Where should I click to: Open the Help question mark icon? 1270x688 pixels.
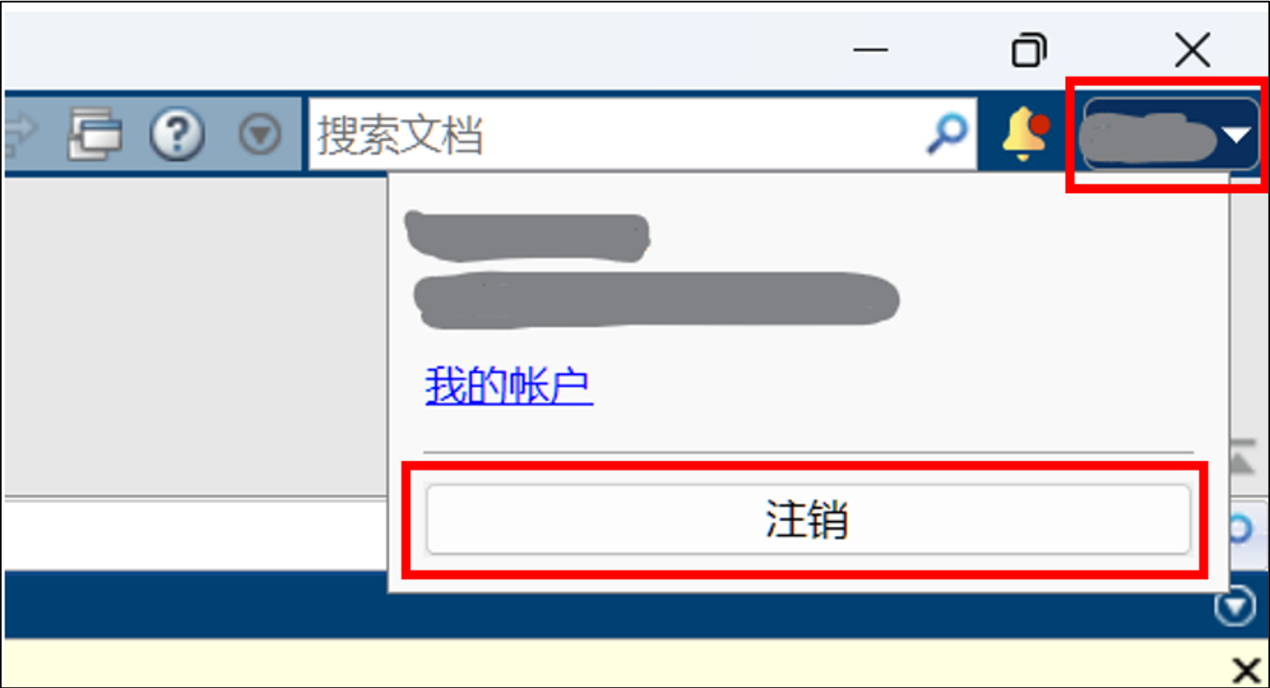pos(177,134)
